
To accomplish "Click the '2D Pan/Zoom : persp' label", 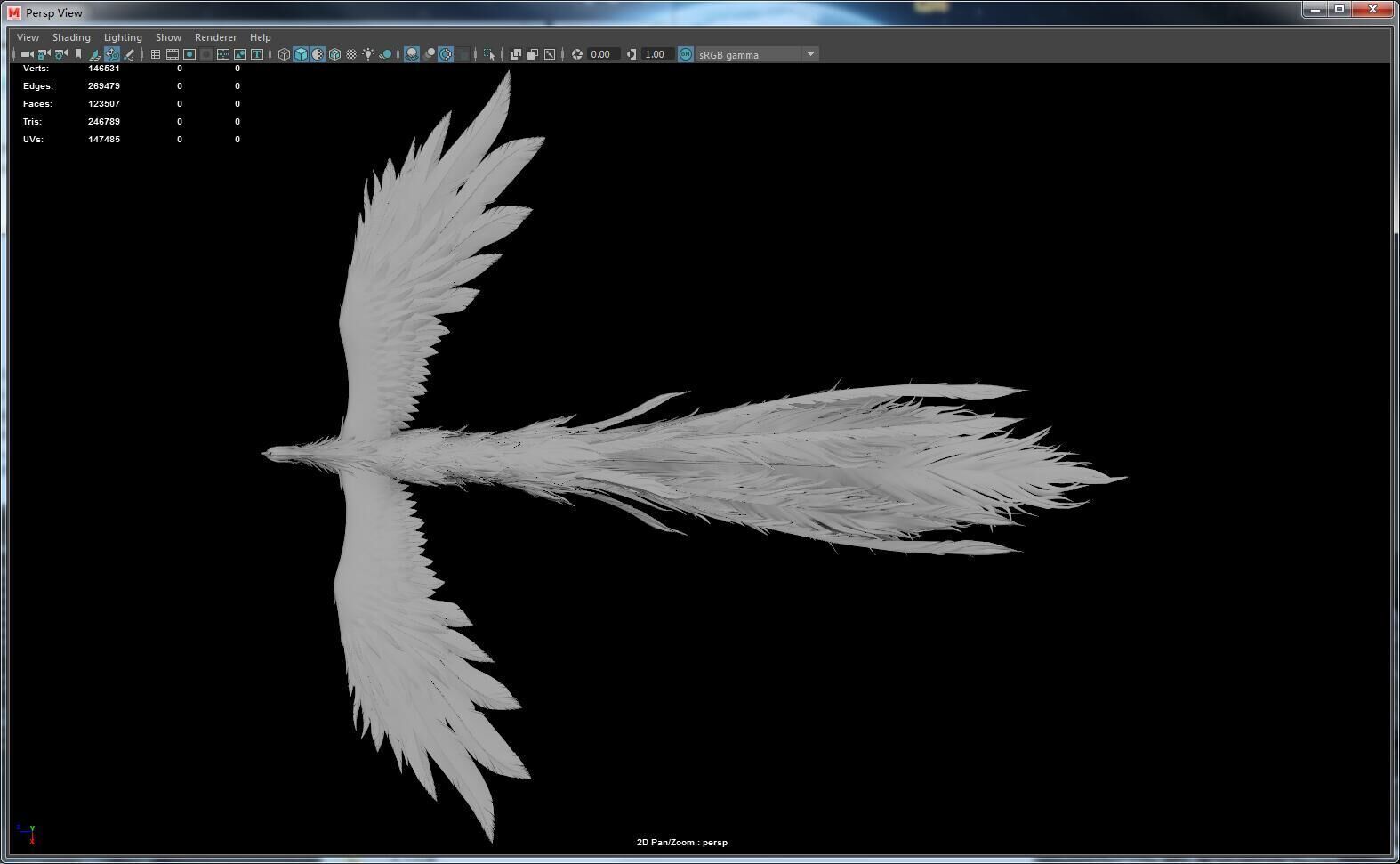I will 681,842.
